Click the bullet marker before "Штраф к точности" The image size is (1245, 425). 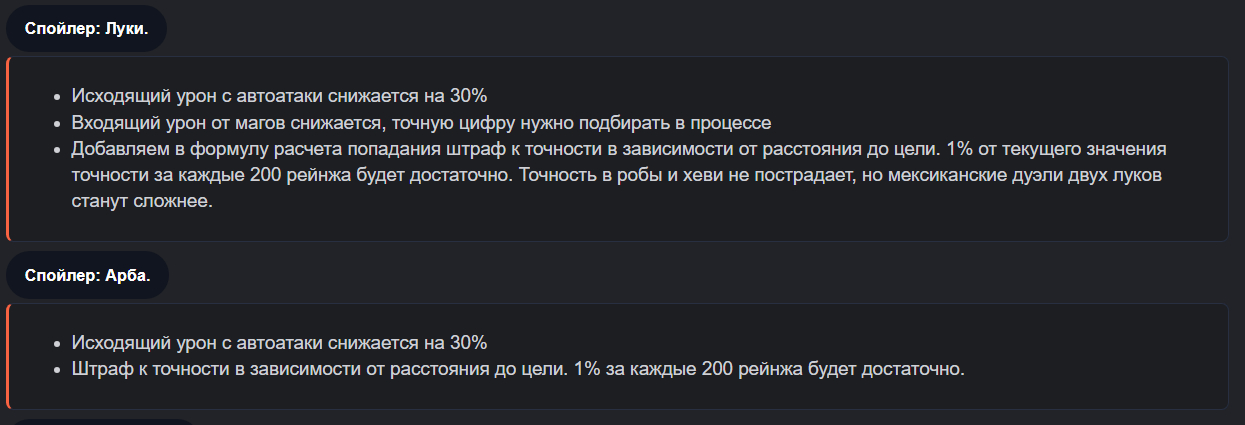(56, 369)
